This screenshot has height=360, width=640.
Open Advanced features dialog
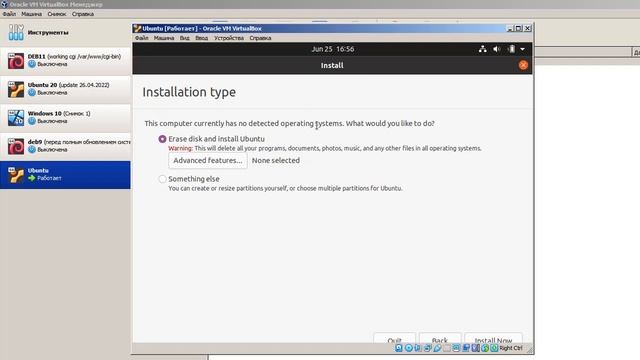[x=208, y=160]
